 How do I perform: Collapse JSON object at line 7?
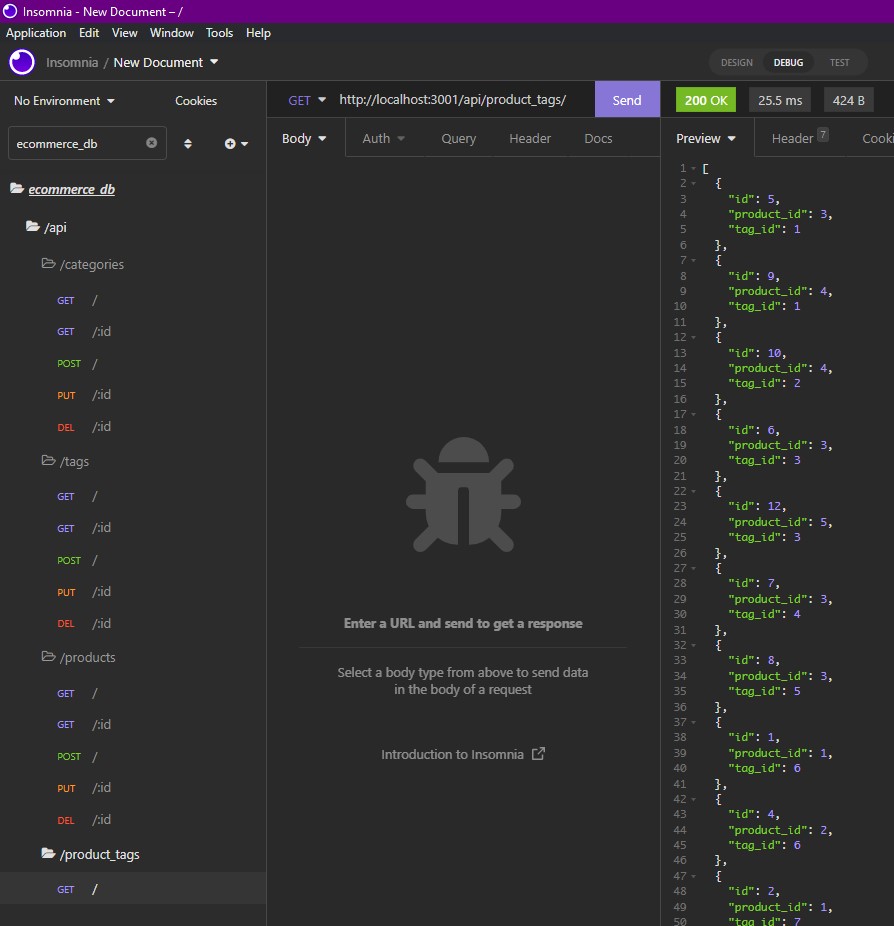[694, 260]
